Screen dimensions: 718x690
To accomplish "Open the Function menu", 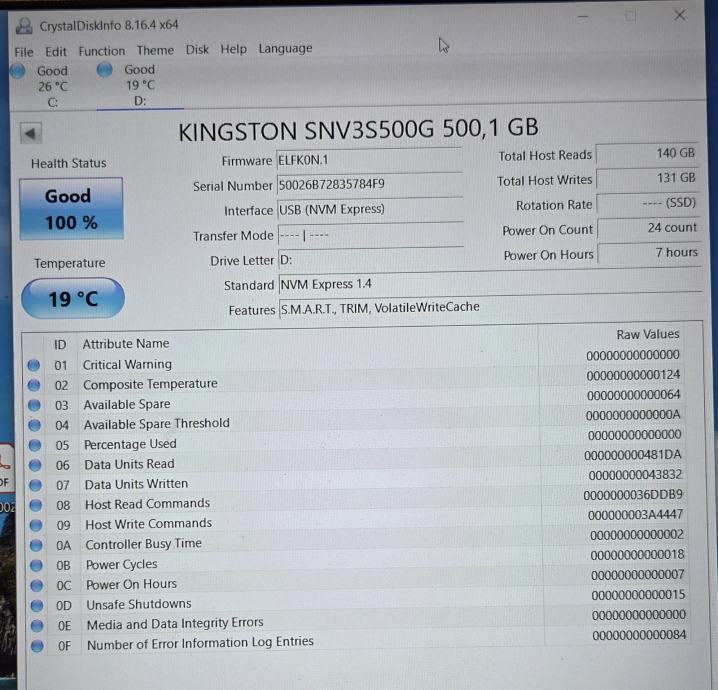I will (x=102, y=51).
